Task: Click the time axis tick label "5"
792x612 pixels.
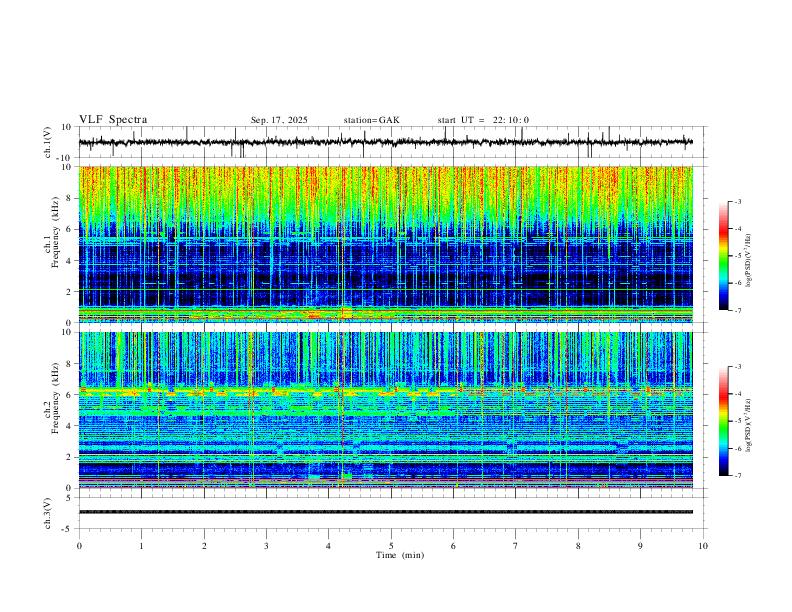Action: click(x=391, y=546)
